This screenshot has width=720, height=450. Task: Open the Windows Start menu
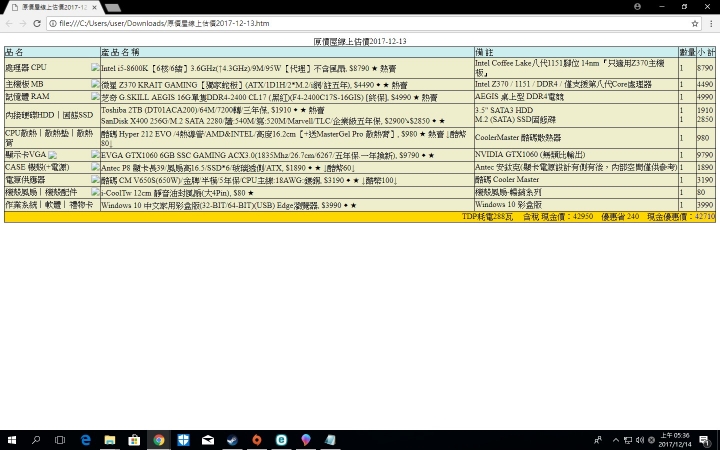[11, 440]
